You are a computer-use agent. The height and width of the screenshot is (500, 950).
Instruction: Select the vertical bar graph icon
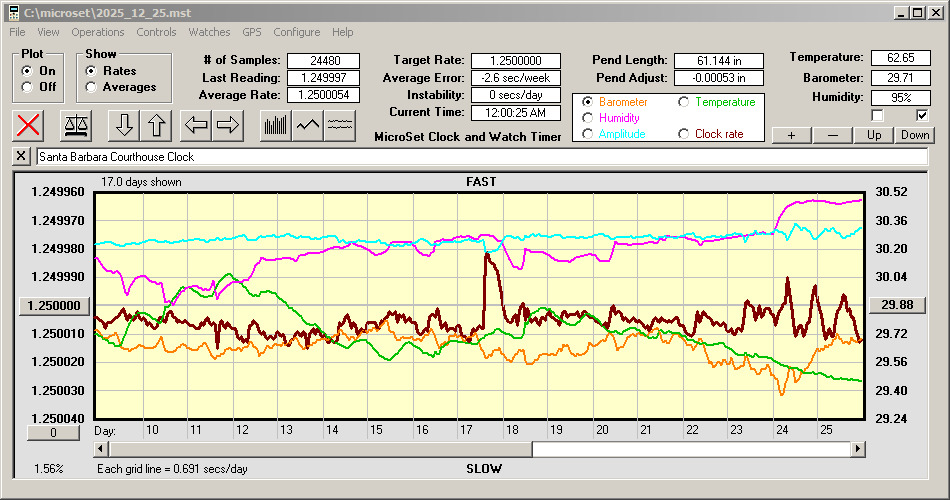click(x=275, y=125)
